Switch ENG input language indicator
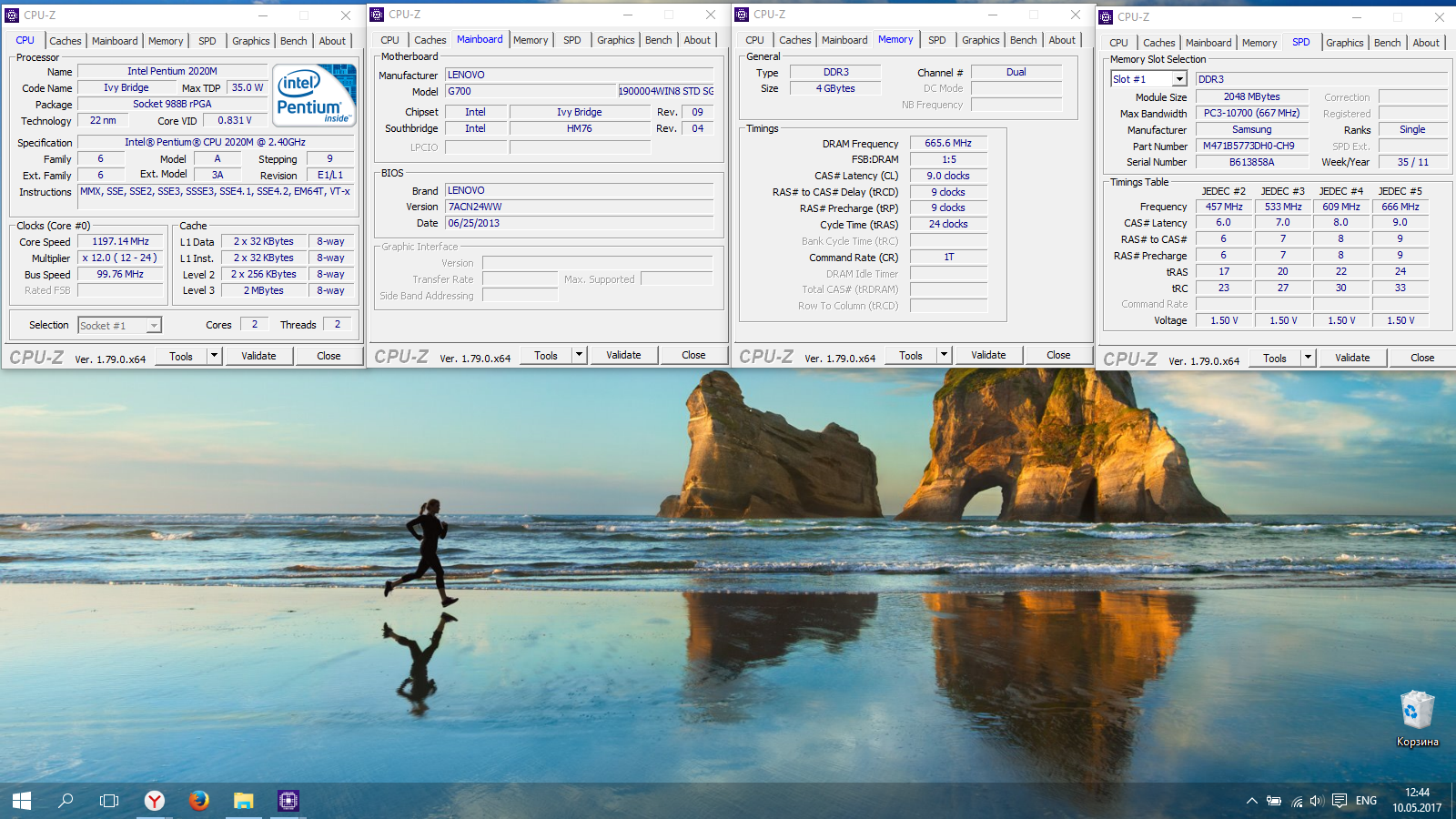 pos(1366,801)
